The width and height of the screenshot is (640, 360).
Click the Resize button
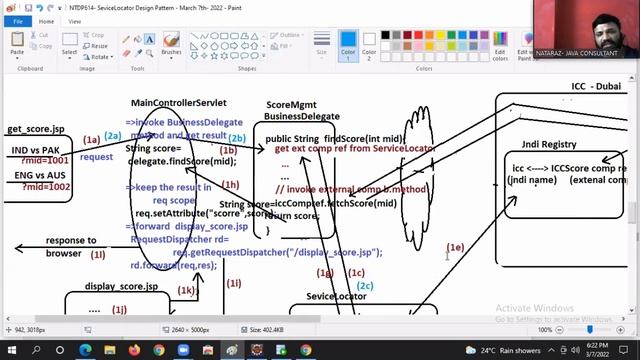tap(96, 46)
